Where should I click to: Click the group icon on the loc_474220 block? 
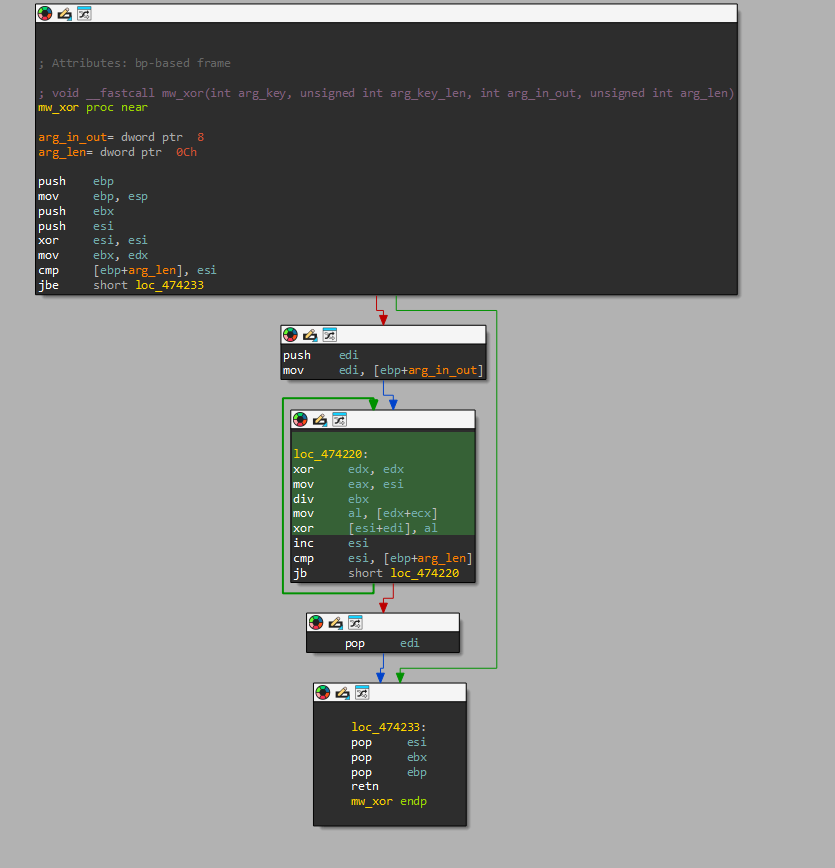click(x=339, y=419)
